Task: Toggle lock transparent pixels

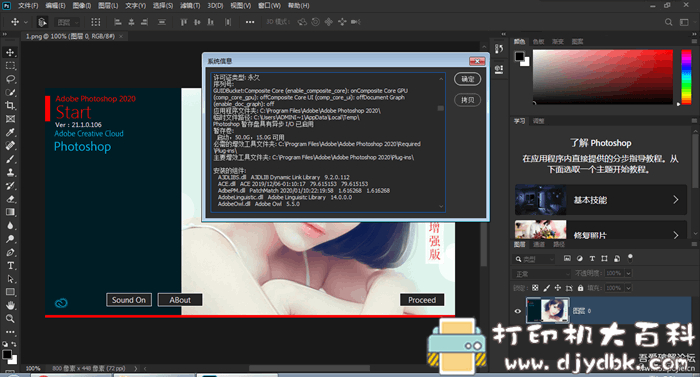Action: [535, 288]
